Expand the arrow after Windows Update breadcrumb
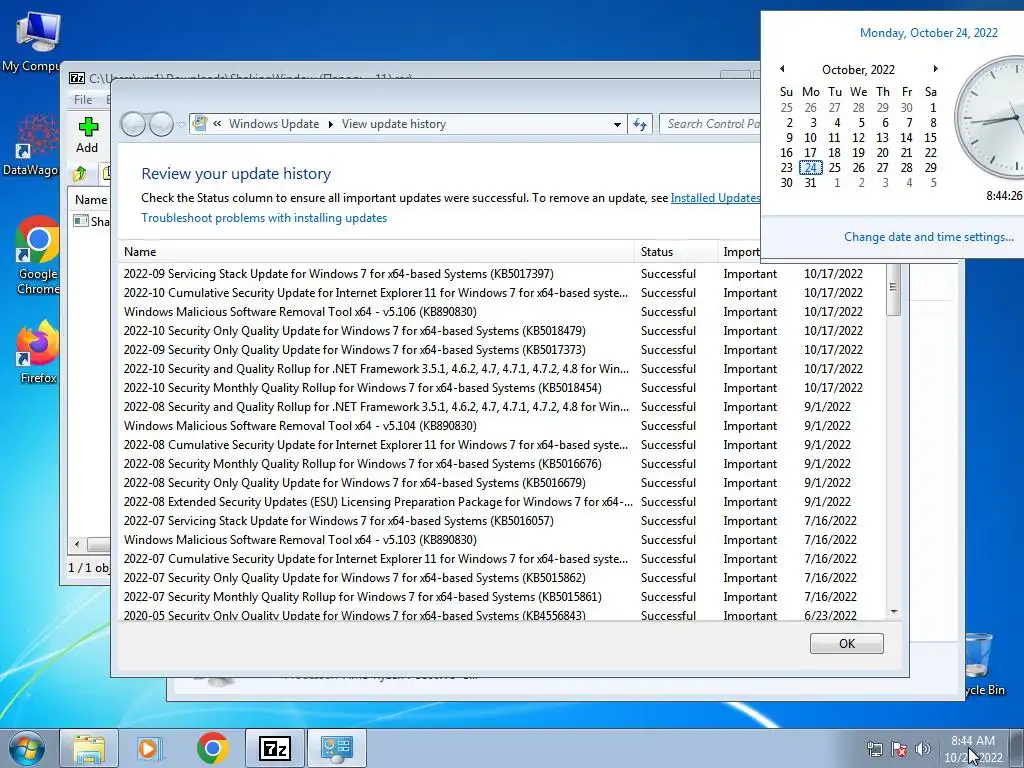 330,124
